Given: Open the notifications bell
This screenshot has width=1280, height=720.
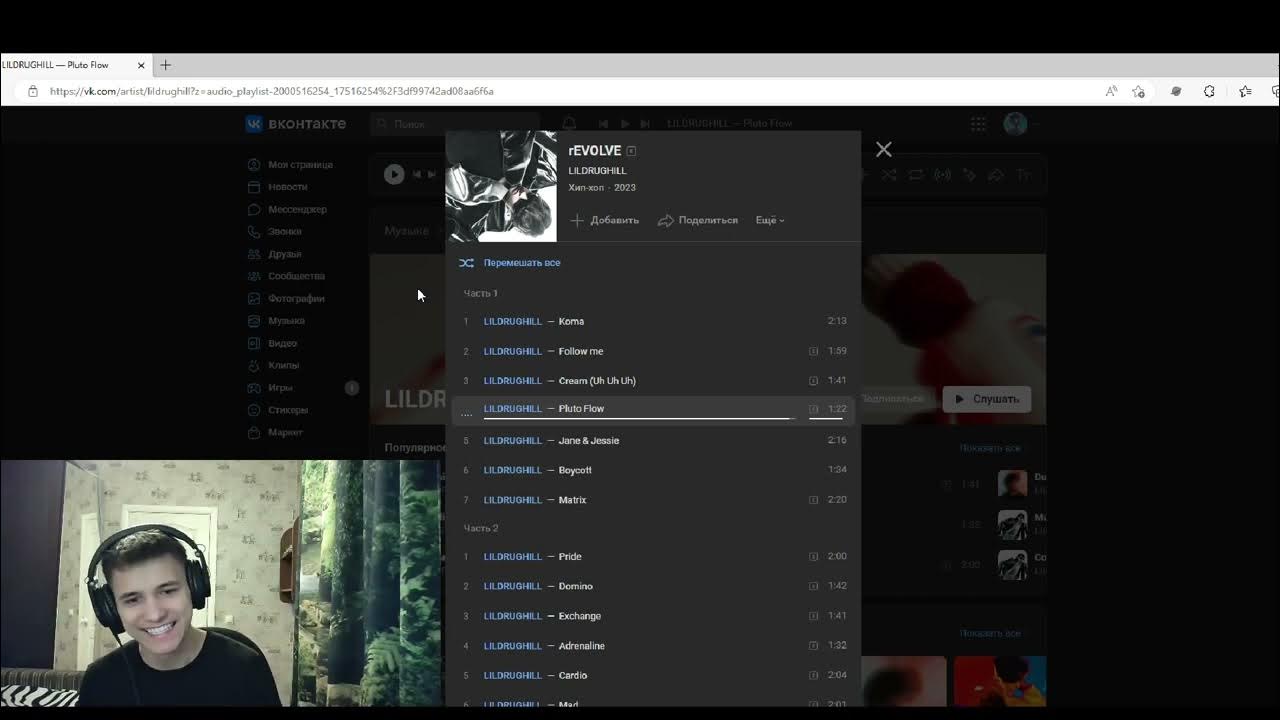Looking at the screenshot, I should [569, 123].
